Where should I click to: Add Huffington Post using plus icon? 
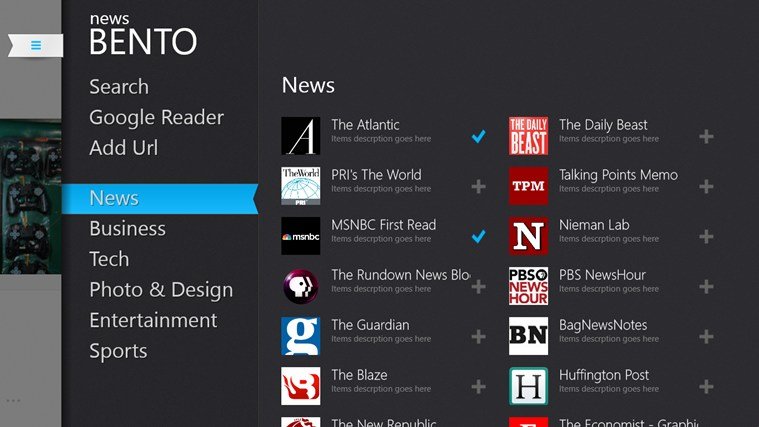[x=706, y=386]
